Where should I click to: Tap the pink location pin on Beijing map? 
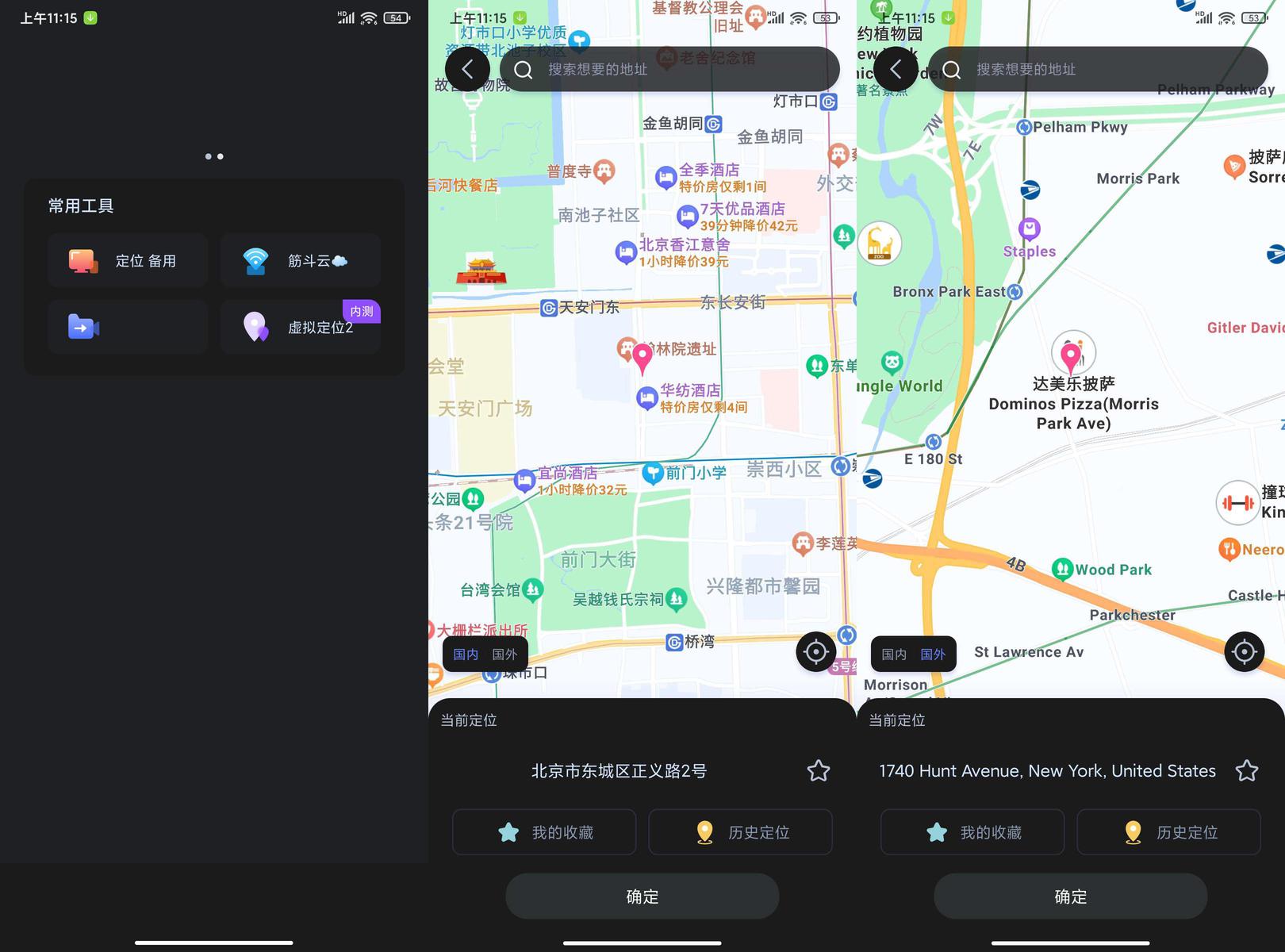[x=642, y=359]
